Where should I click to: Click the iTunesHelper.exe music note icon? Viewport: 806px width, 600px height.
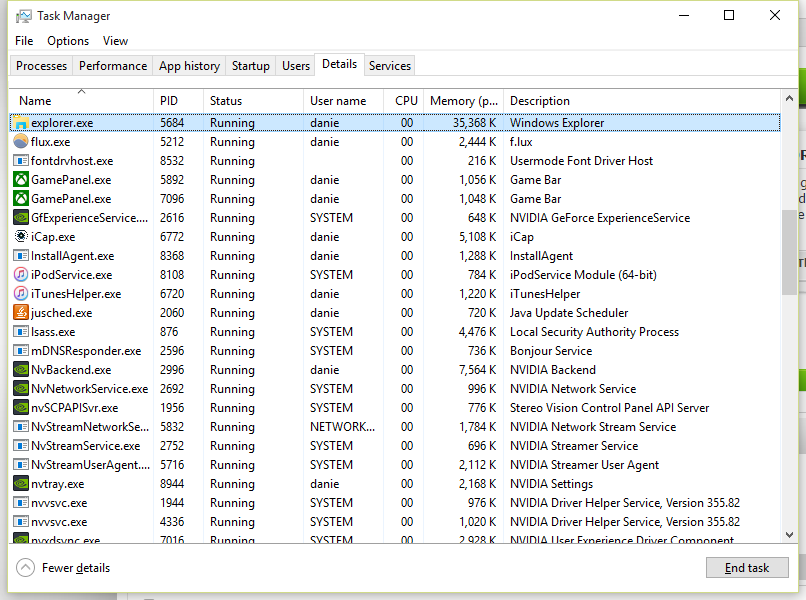pyautogui.click(x=21, y=294)
